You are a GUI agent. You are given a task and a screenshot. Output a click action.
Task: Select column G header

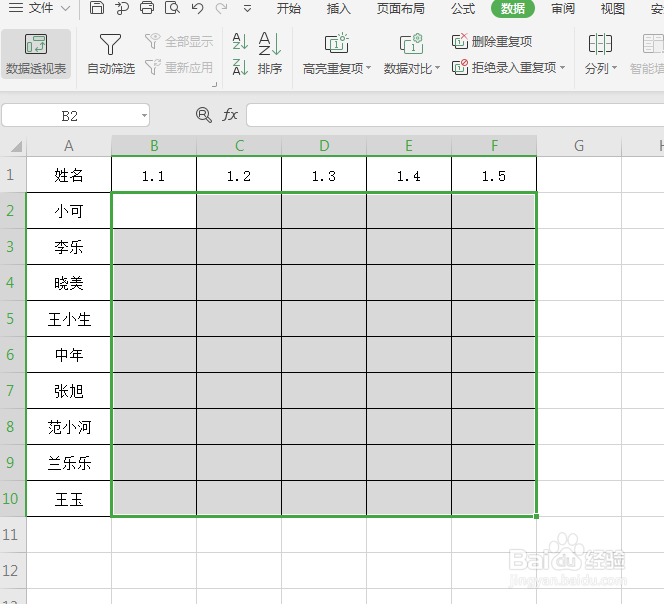(x=579, y=146)
